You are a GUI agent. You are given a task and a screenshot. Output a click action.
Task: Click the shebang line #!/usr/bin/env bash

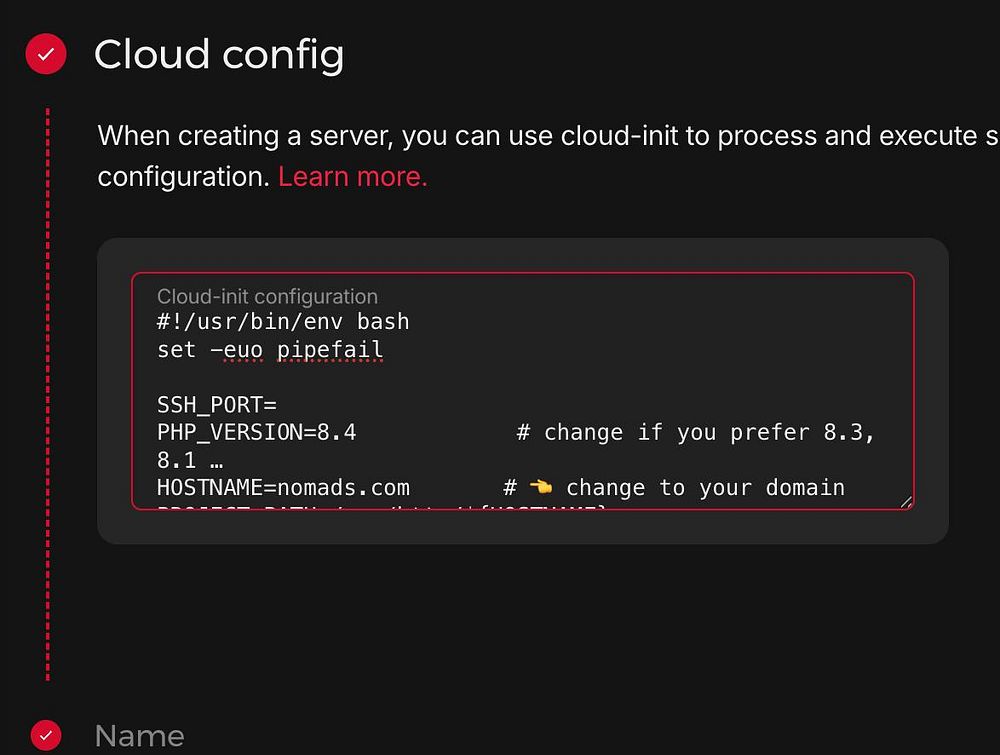[x=283, y=321]
